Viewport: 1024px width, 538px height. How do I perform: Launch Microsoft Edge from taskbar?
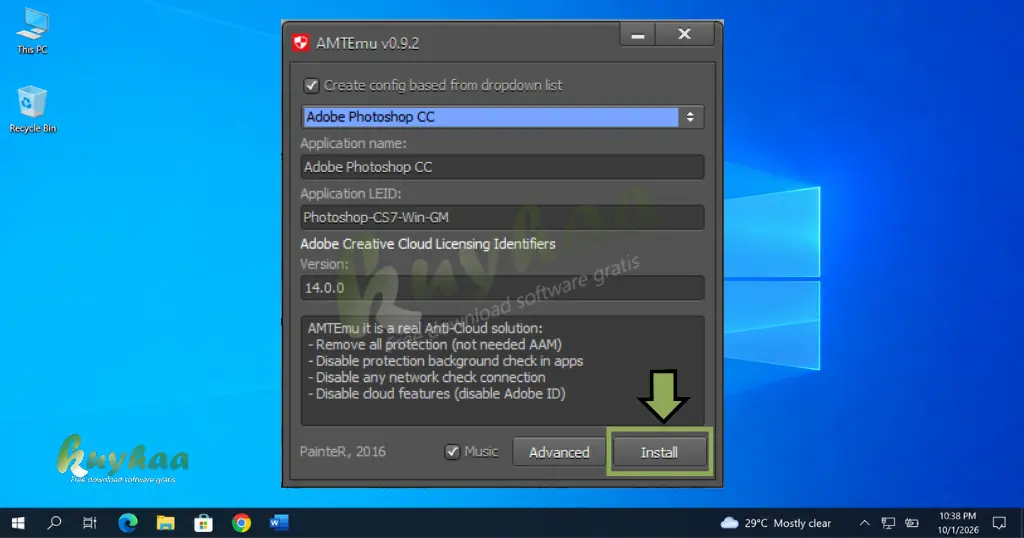(x=128, y=523)
